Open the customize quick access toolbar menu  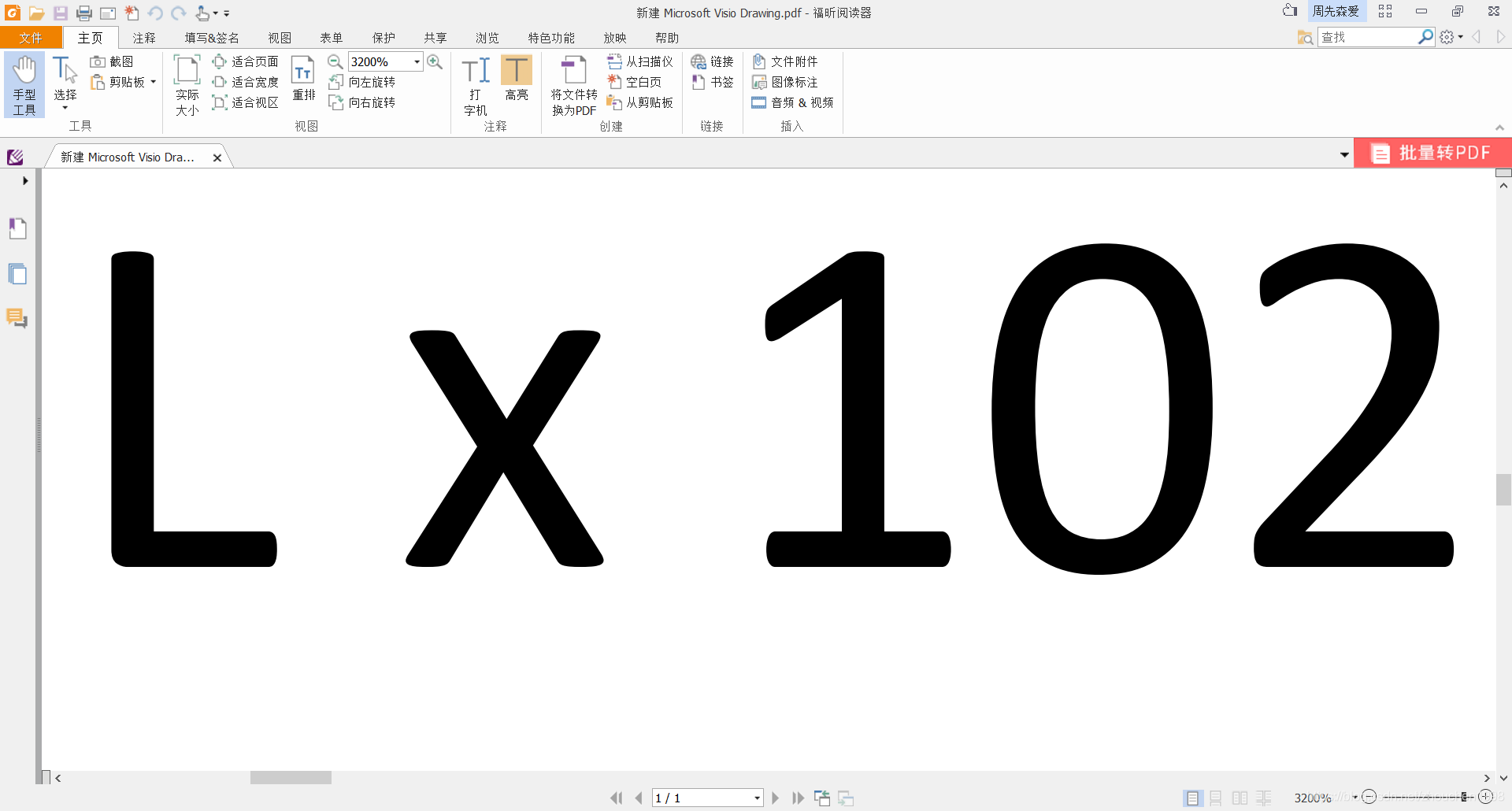[x=227, y=13]
